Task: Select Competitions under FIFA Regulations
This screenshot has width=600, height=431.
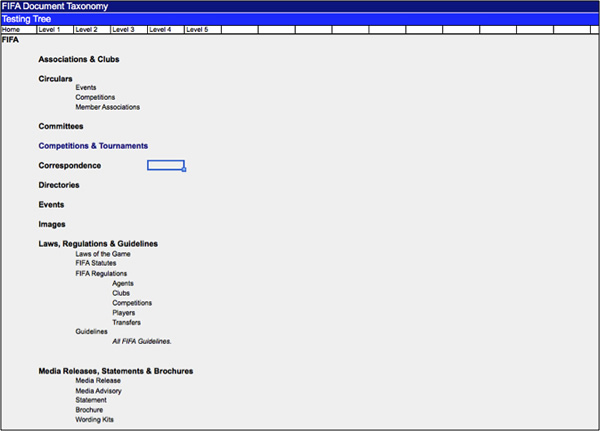Action: [x=132, y=303]
